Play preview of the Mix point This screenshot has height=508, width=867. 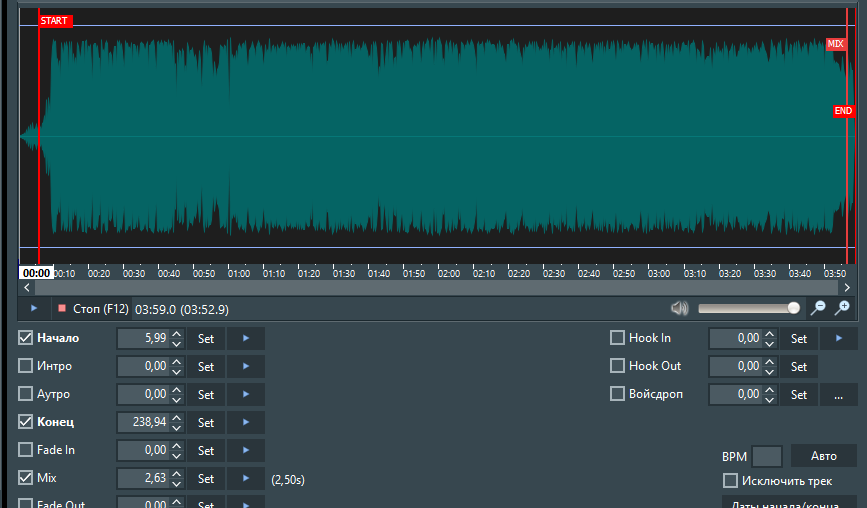tap(246, 479)
